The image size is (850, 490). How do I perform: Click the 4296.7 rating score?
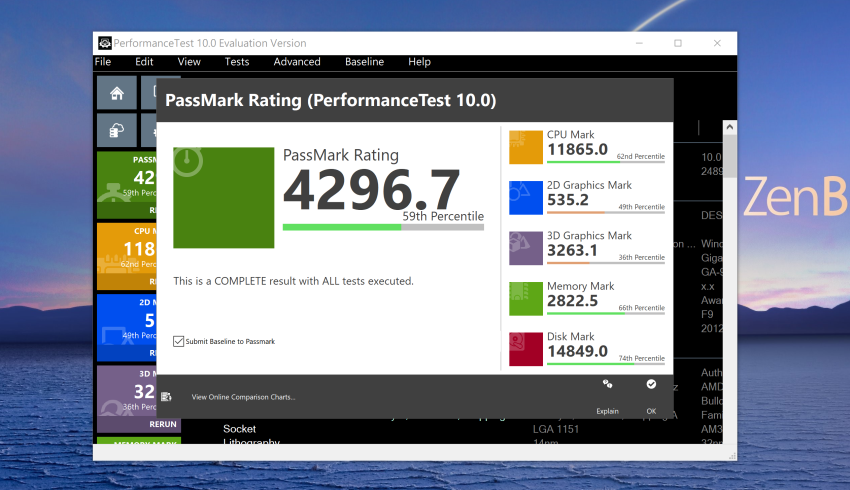[x=372, y=189]
